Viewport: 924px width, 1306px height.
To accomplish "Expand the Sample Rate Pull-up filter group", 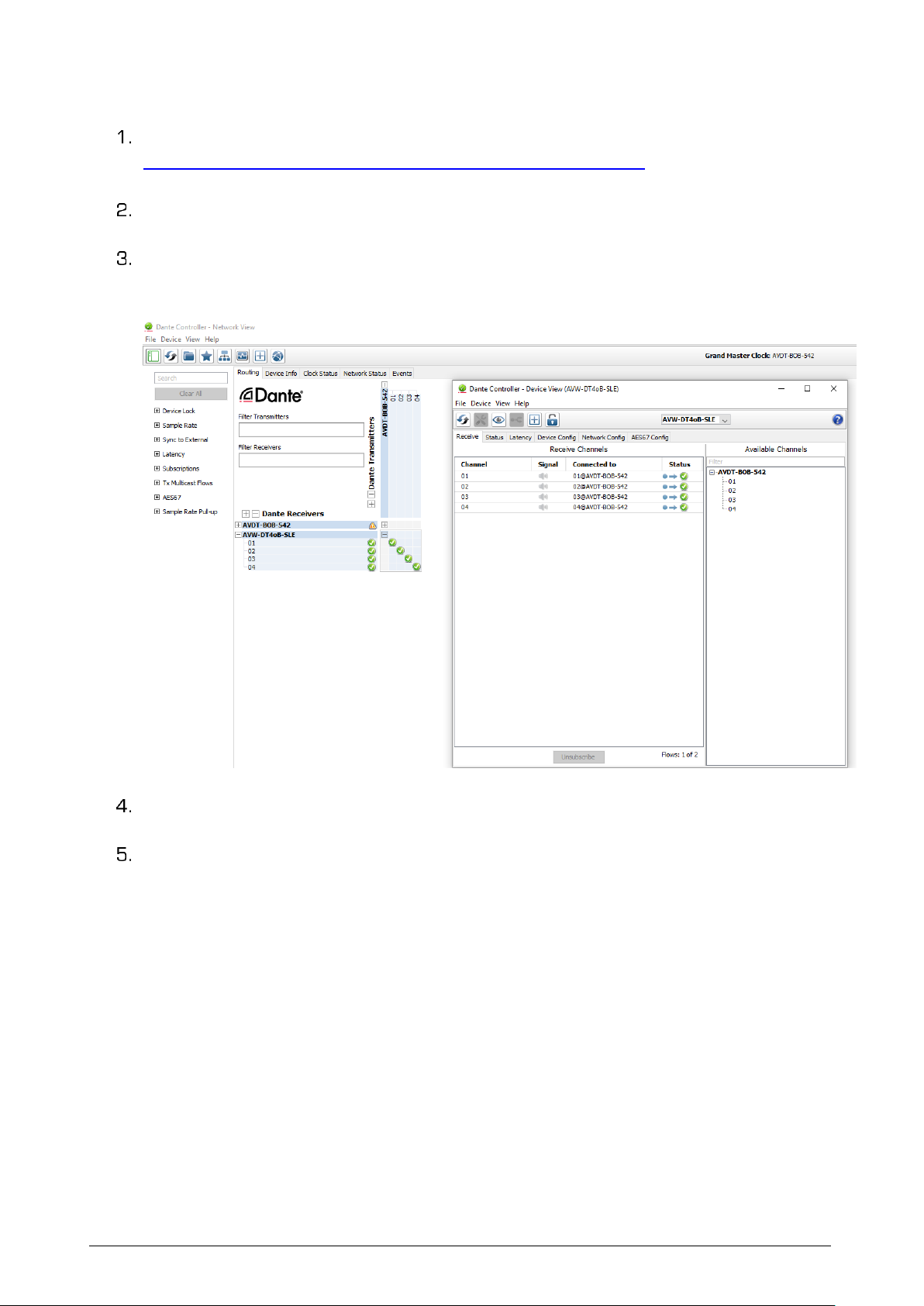I will [157, 512].
